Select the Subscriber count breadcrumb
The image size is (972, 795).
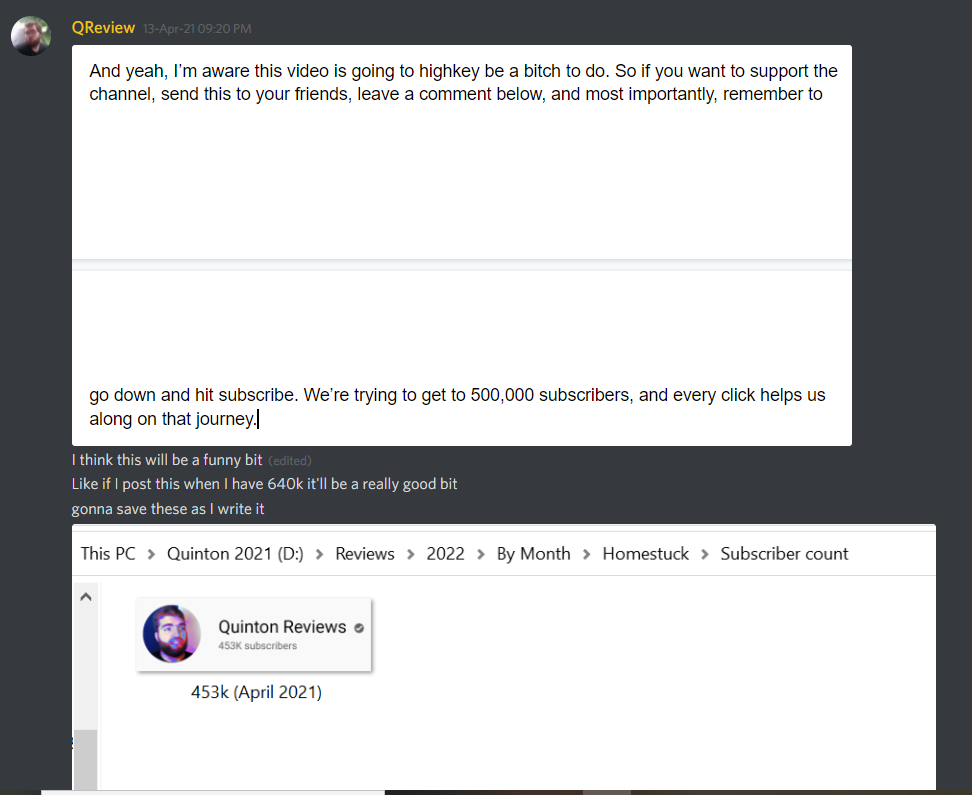(x=784, y=553)
